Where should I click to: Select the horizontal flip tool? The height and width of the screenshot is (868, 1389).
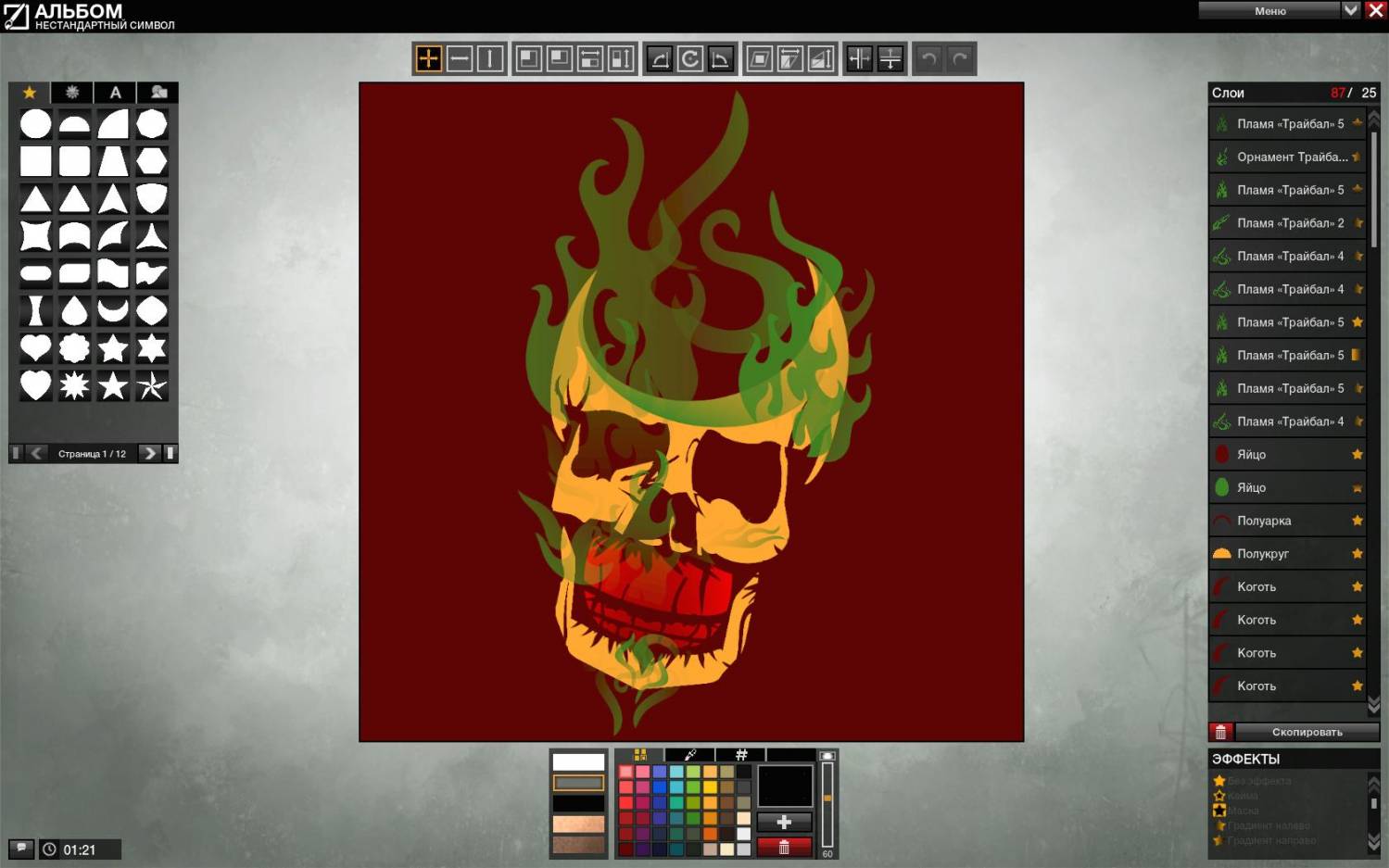click(x=859, y=59)
